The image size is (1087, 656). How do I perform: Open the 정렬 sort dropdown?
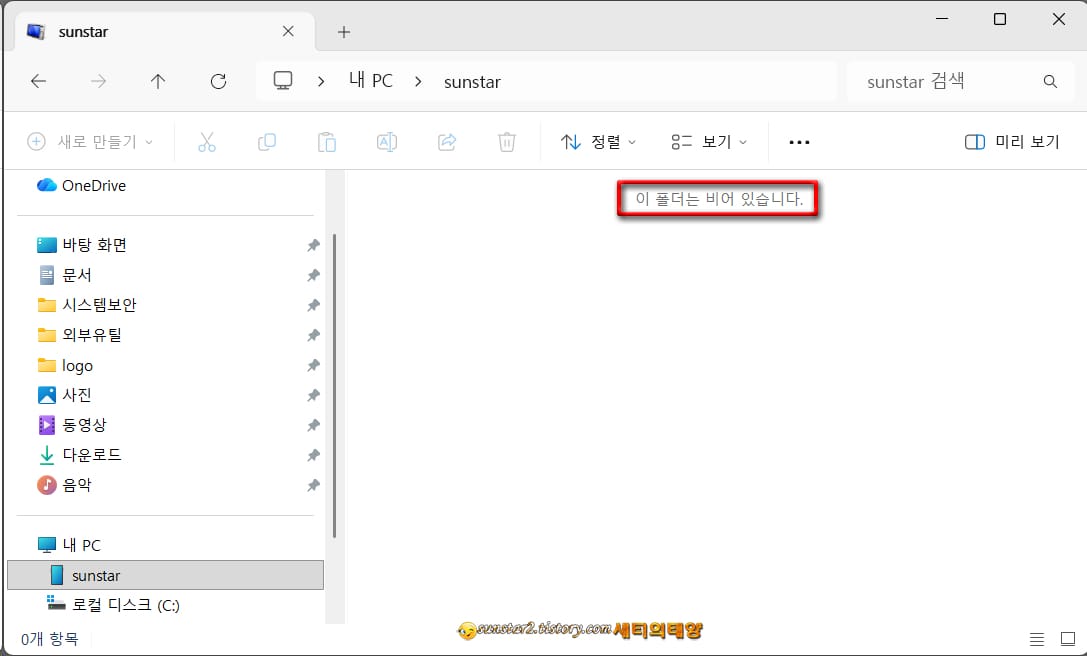tap(598, 142)
